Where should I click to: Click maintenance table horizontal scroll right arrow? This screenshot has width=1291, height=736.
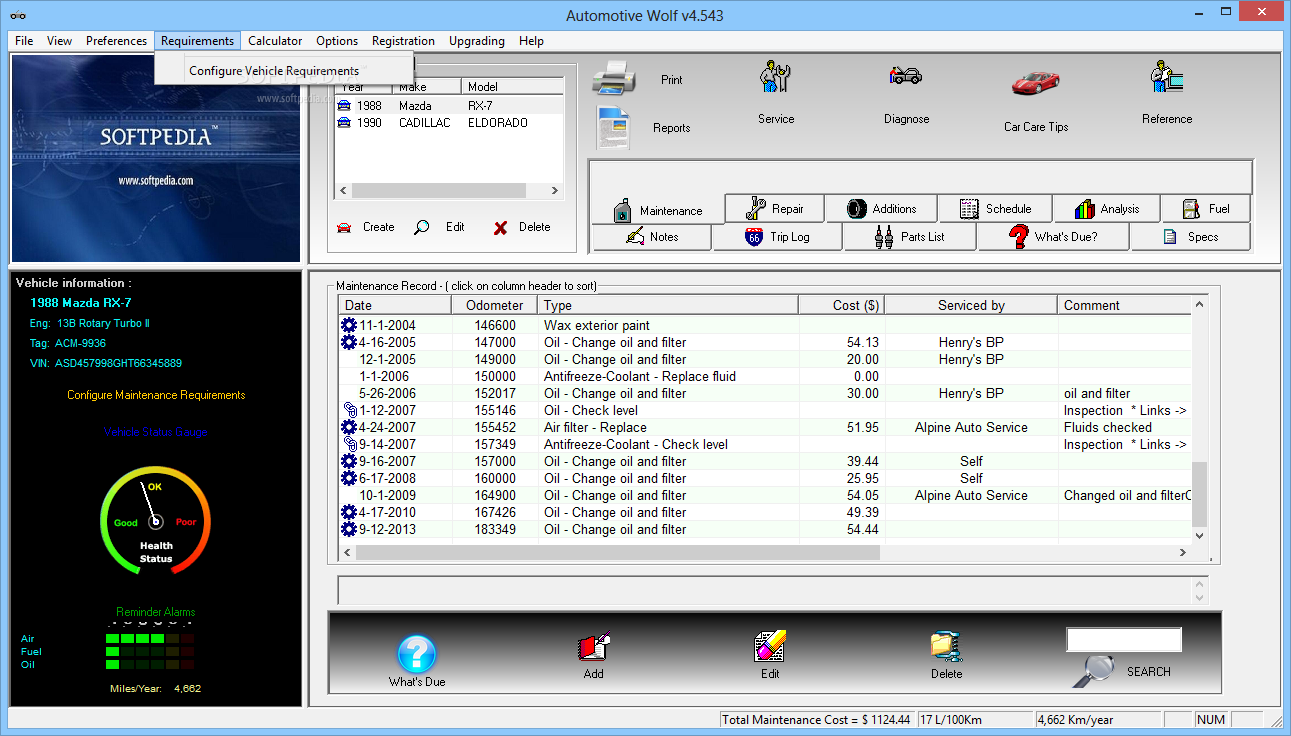[x=1183, y=552]
